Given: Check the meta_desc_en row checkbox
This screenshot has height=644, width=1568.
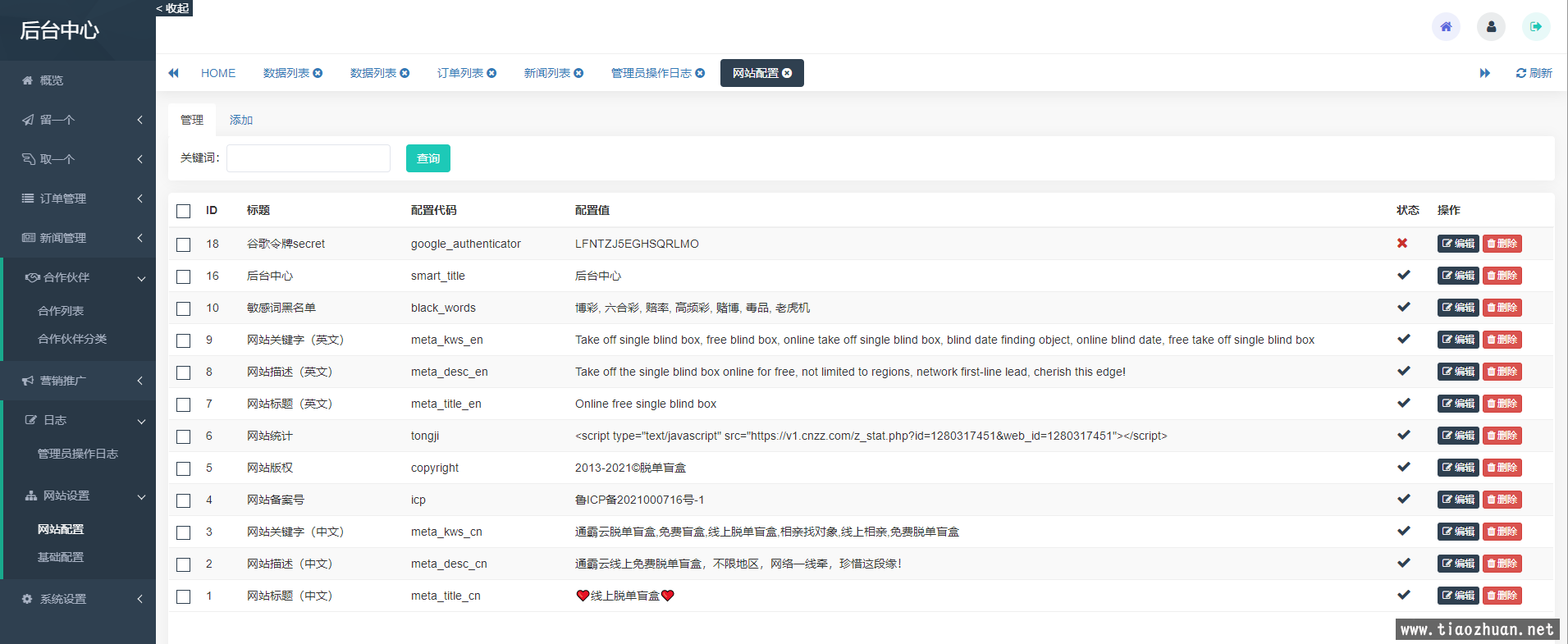Looking at the screenshot, I should click(x=184, y=372).
